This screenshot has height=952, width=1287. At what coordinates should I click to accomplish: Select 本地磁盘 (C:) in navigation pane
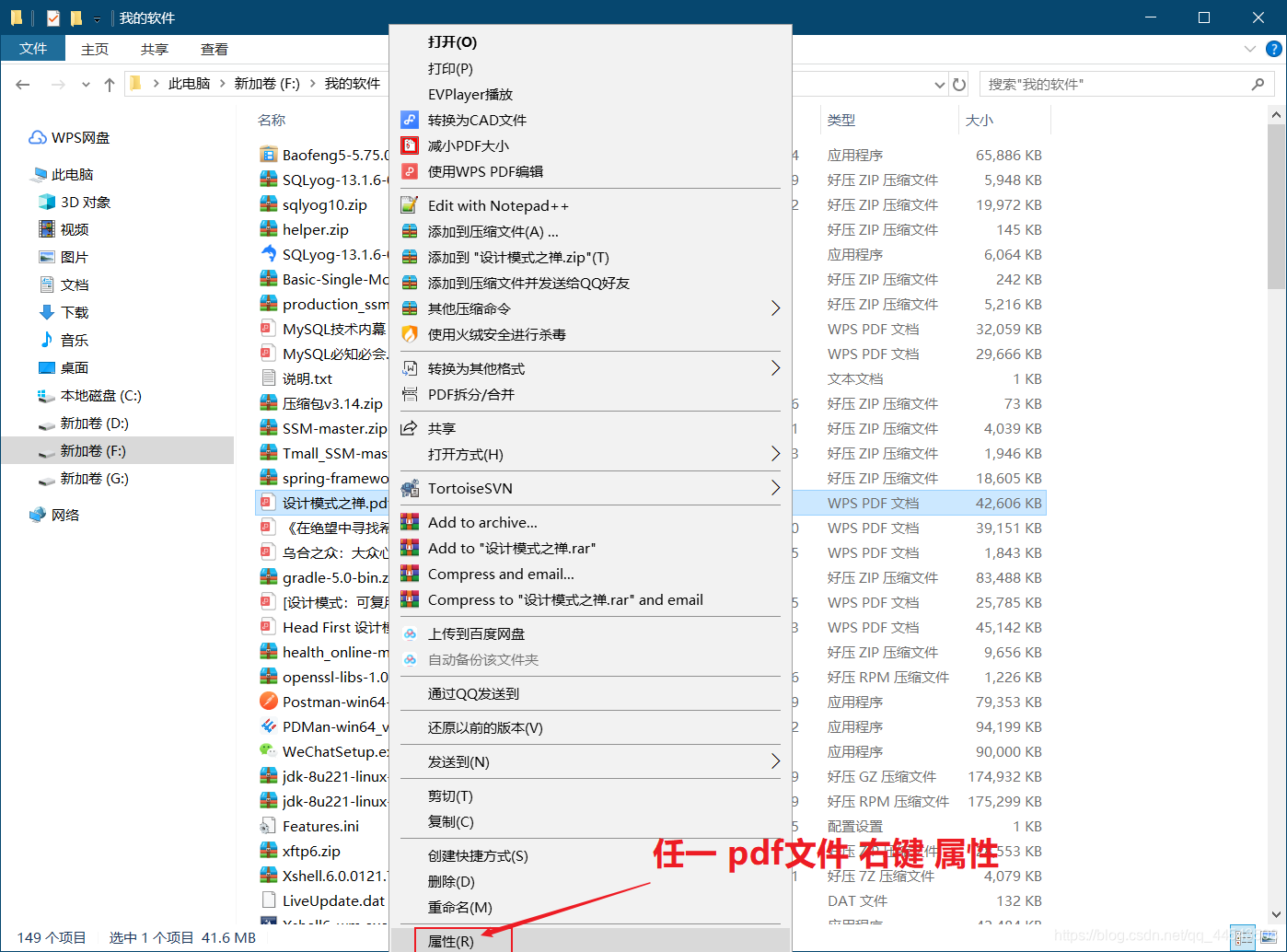click(x=100, y=395)
